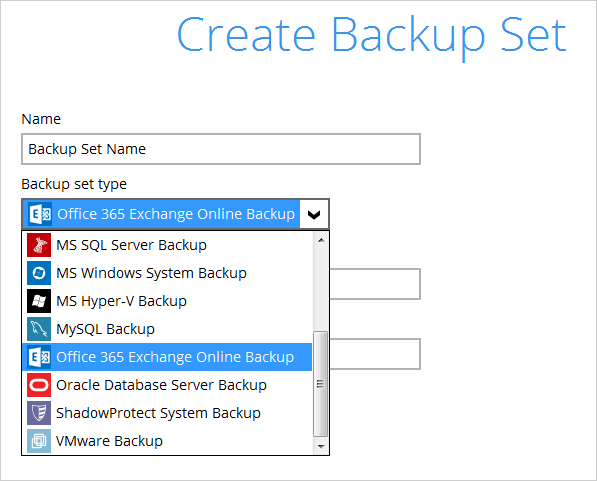This screenshot has width=597, height=481.
Task: Click the list scrollbar up arrow
Action: (321, 240)
